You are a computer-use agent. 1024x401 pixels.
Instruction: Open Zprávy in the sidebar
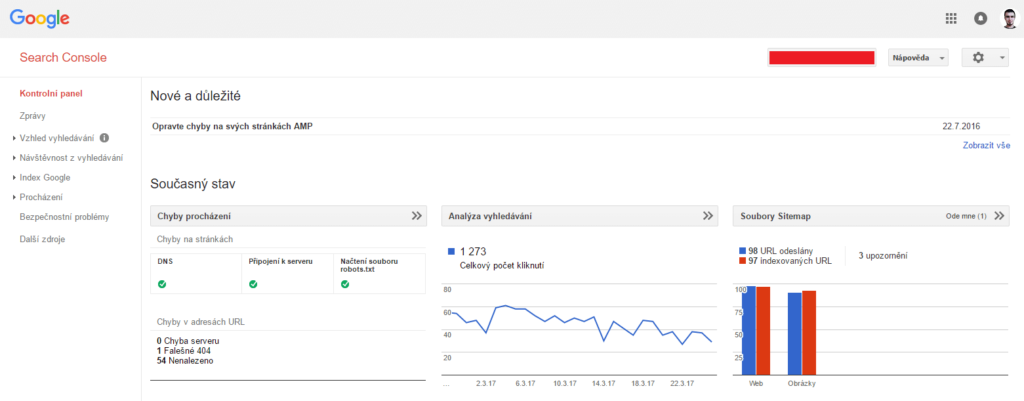(x=33, y=116)
